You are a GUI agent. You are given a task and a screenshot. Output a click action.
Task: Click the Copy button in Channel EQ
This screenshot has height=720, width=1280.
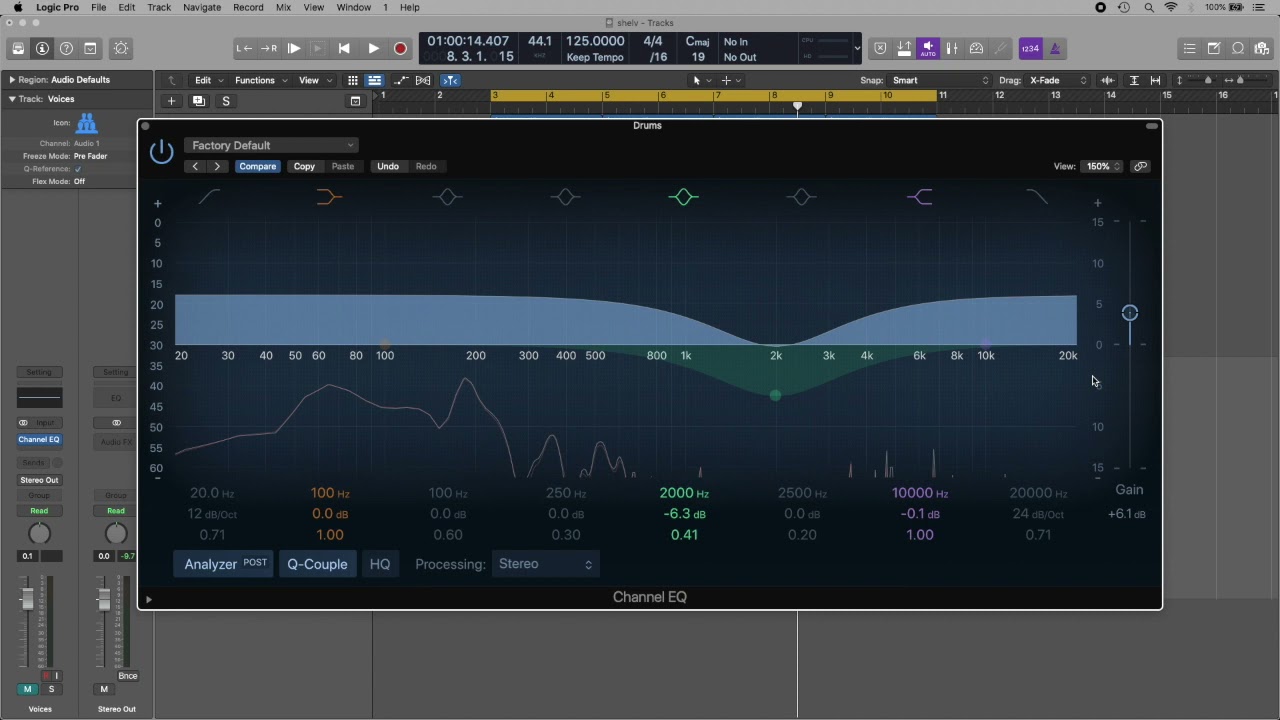click(304, 166)
